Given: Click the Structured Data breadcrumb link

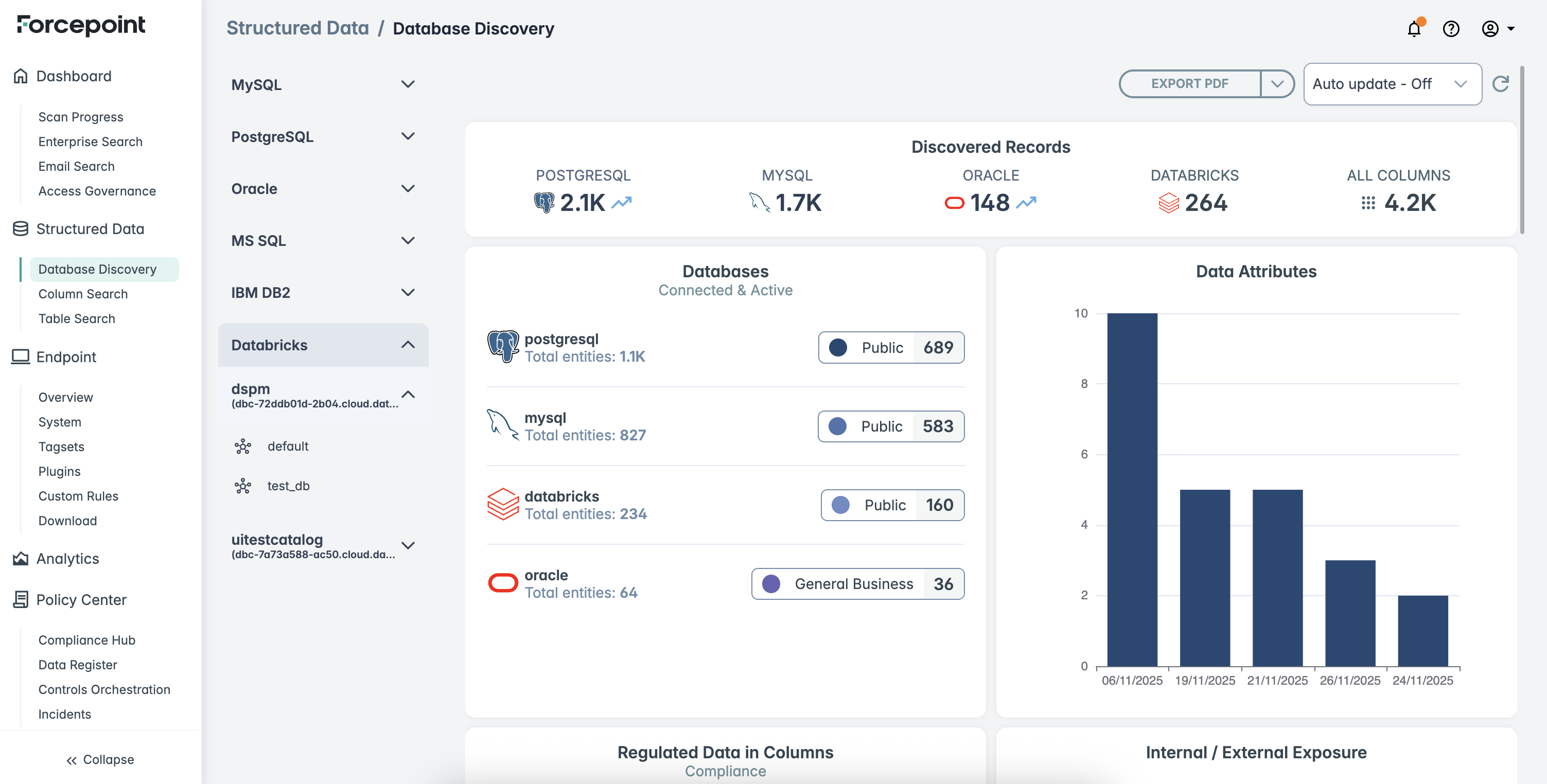Looking at the screenshot, I should point(297,28).
